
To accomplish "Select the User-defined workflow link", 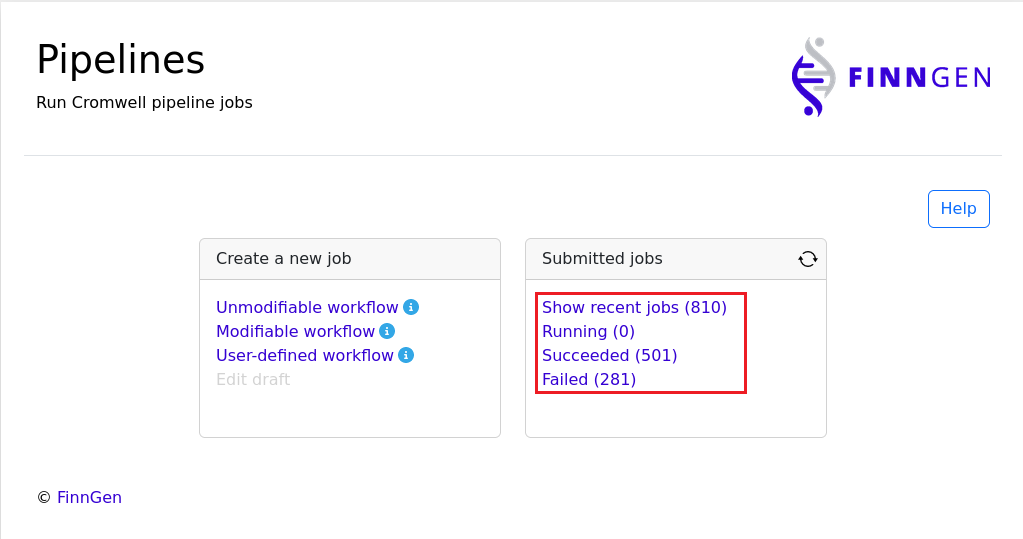I will (x=305, y=355).
